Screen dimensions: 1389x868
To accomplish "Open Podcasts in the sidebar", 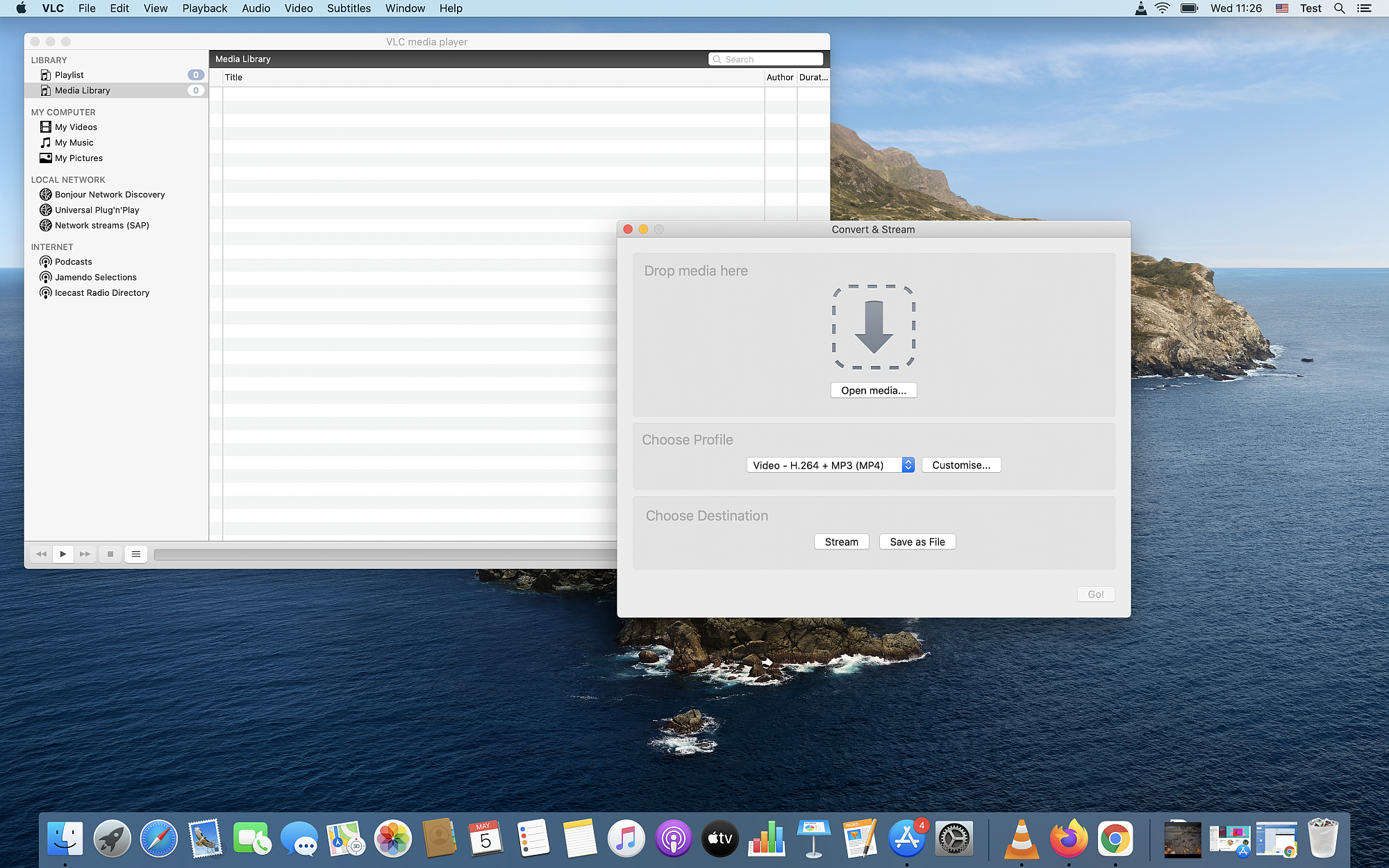I will 73,262.
